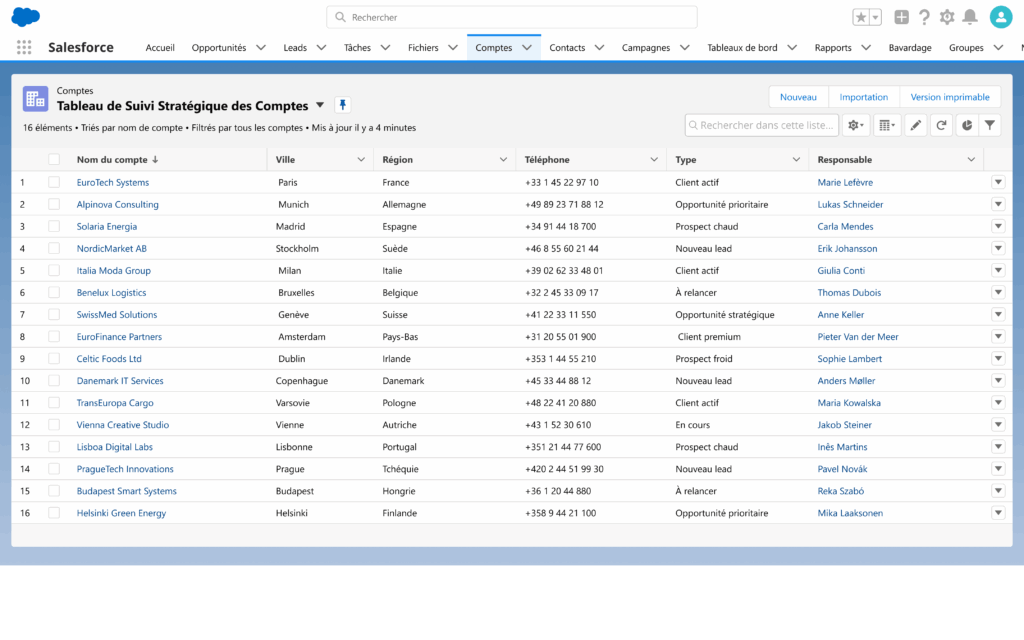Viewport: 1024px width, 640px height.
Task: Click the Salesforce cloud logo
Action: pyautogui.click(x=25, y=17)
